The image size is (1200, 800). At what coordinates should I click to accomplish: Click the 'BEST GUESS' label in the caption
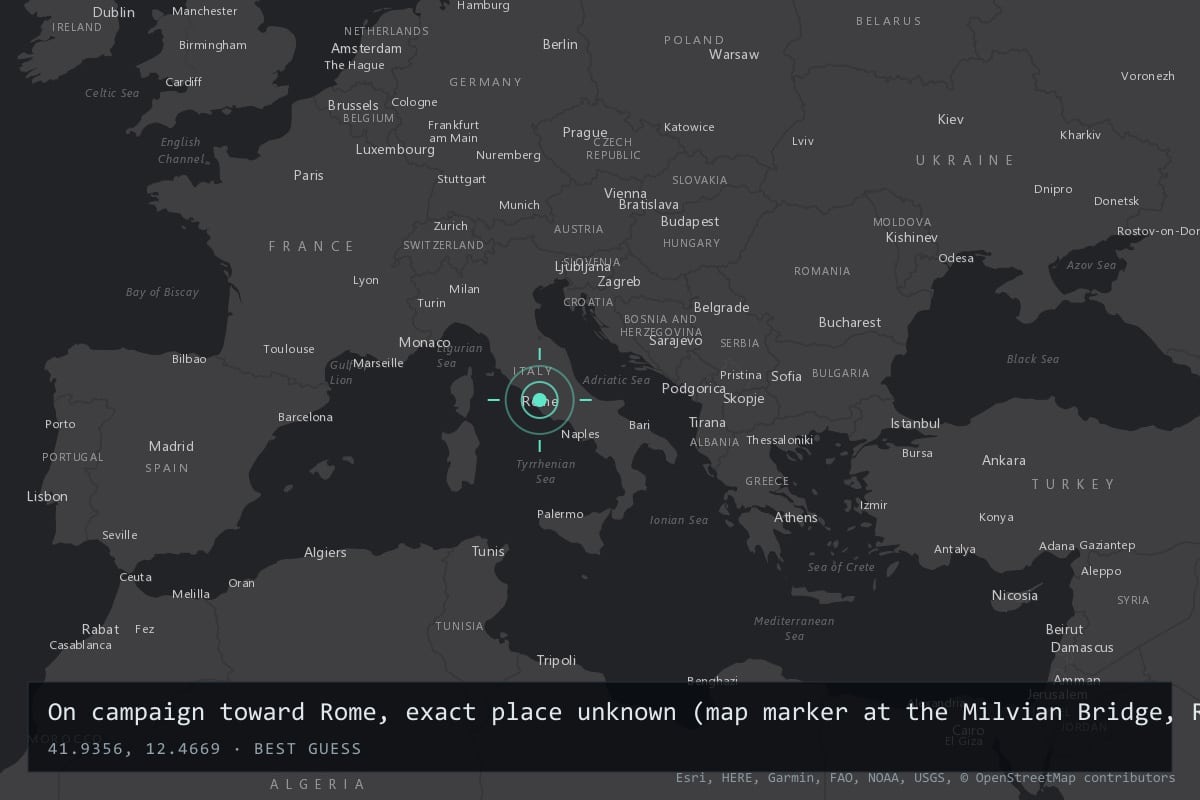click(308, 748)
